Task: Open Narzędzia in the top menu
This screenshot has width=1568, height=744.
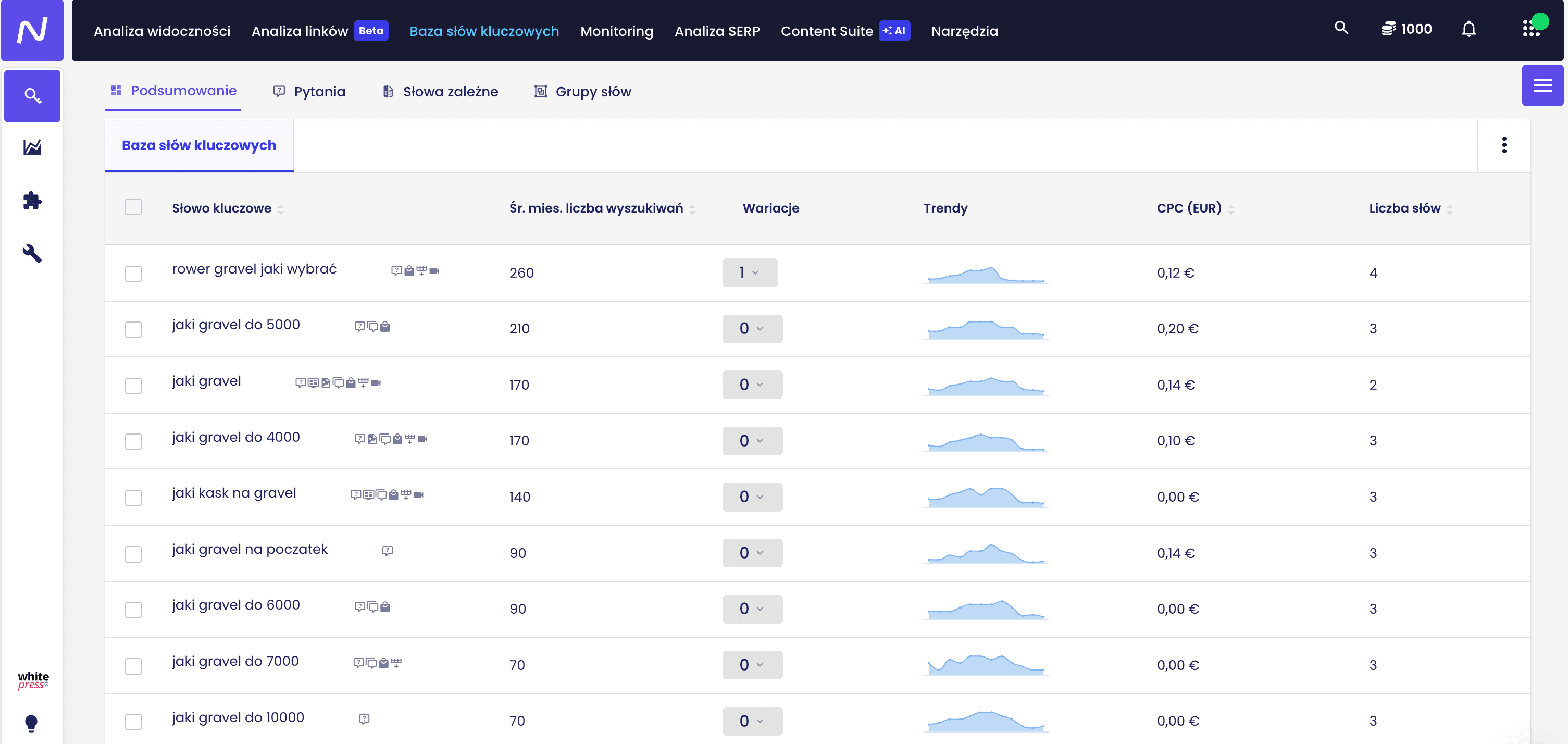Action: tap(964, 31)
